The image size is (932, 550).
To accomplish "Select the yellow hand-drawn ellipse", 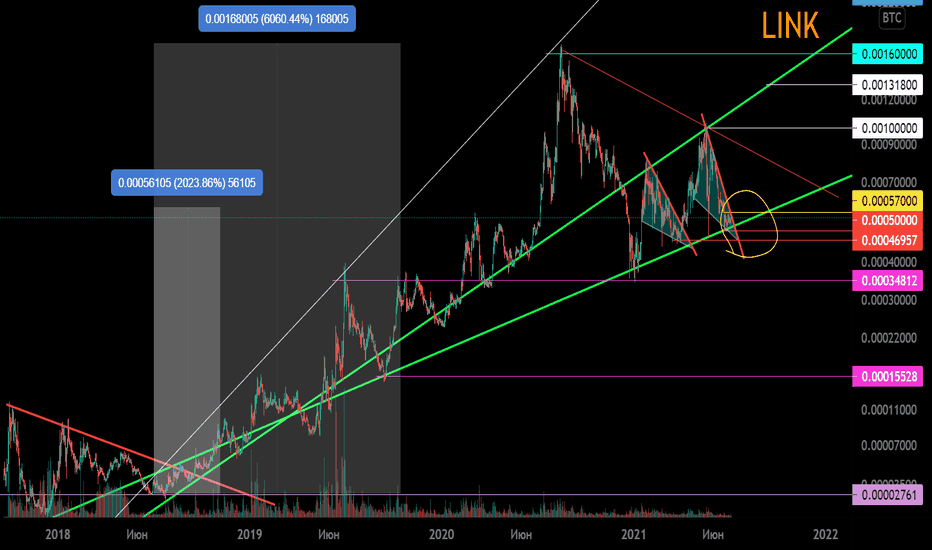I will (x=749, y=224).
